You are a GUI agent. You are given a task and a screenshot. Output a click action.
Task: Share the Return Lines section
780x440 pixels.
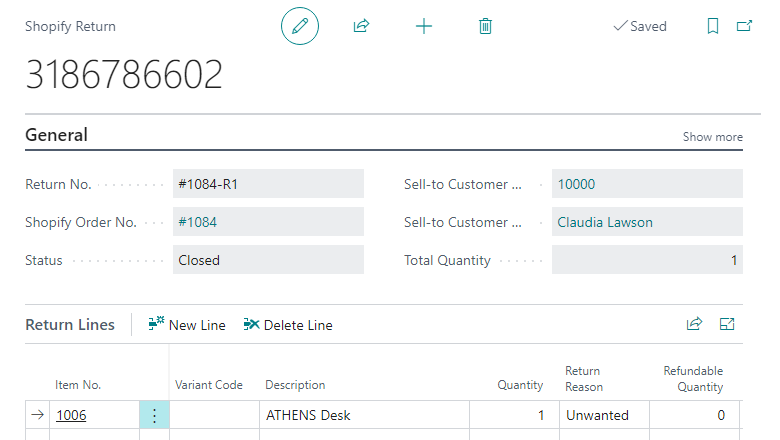(x=694, y=324)
